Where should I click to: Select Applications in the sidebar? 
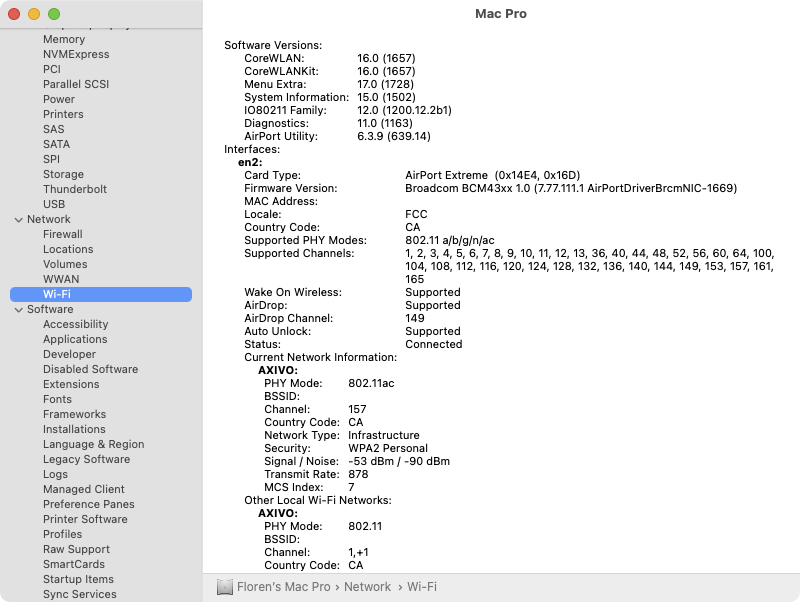tap(75, 339)
